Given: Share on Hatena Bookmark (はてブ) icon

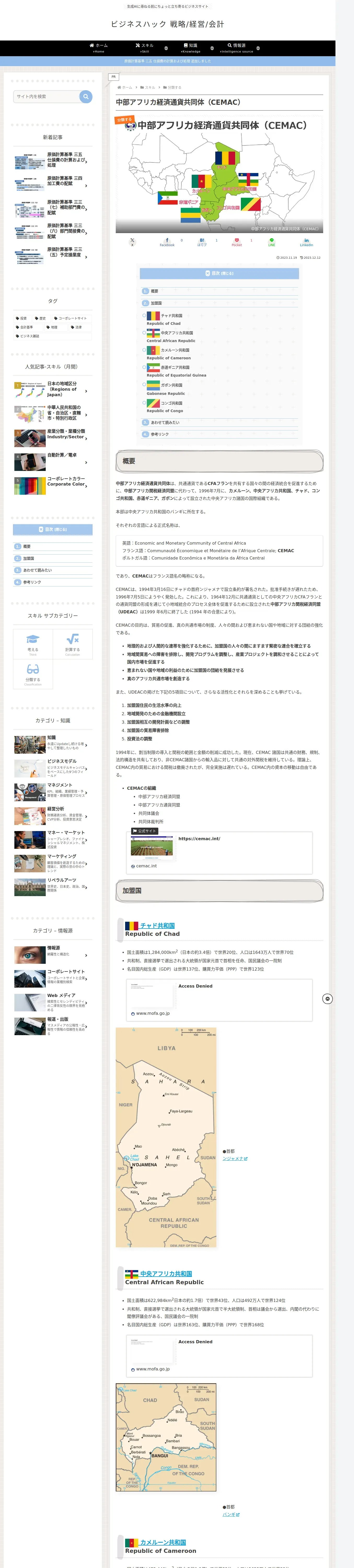Looking at the screenshot, I should coord(202,242).
